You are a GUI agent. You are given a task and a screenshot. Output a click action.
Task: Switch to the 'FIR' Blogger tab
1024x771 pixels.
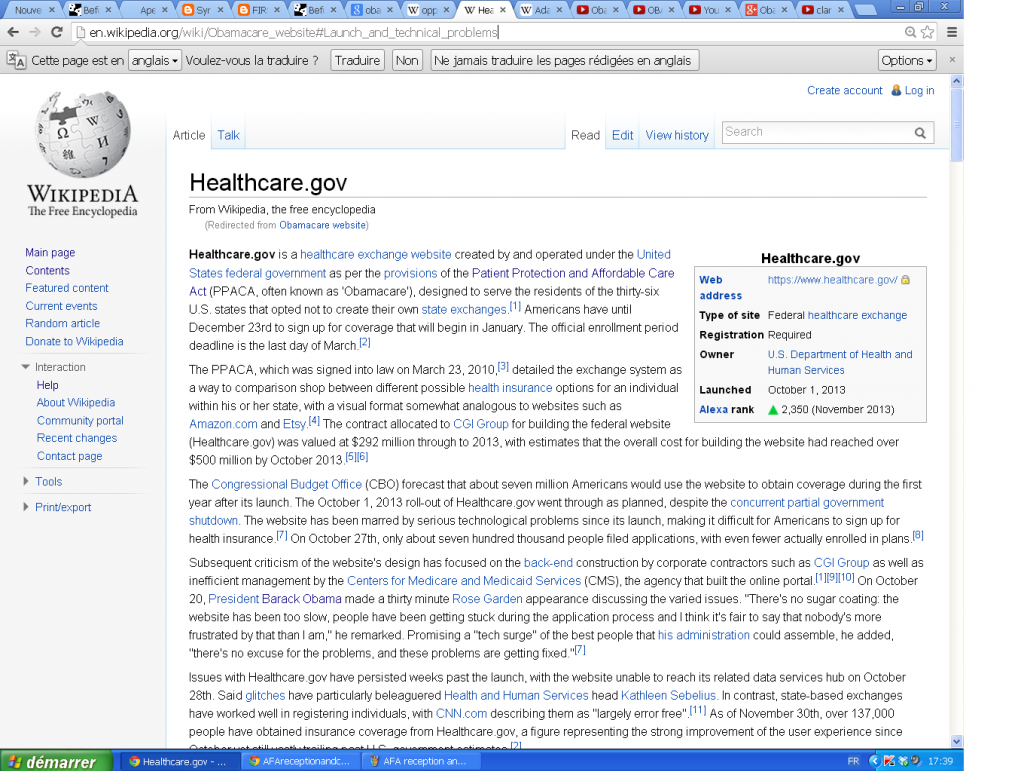point(259,10)
